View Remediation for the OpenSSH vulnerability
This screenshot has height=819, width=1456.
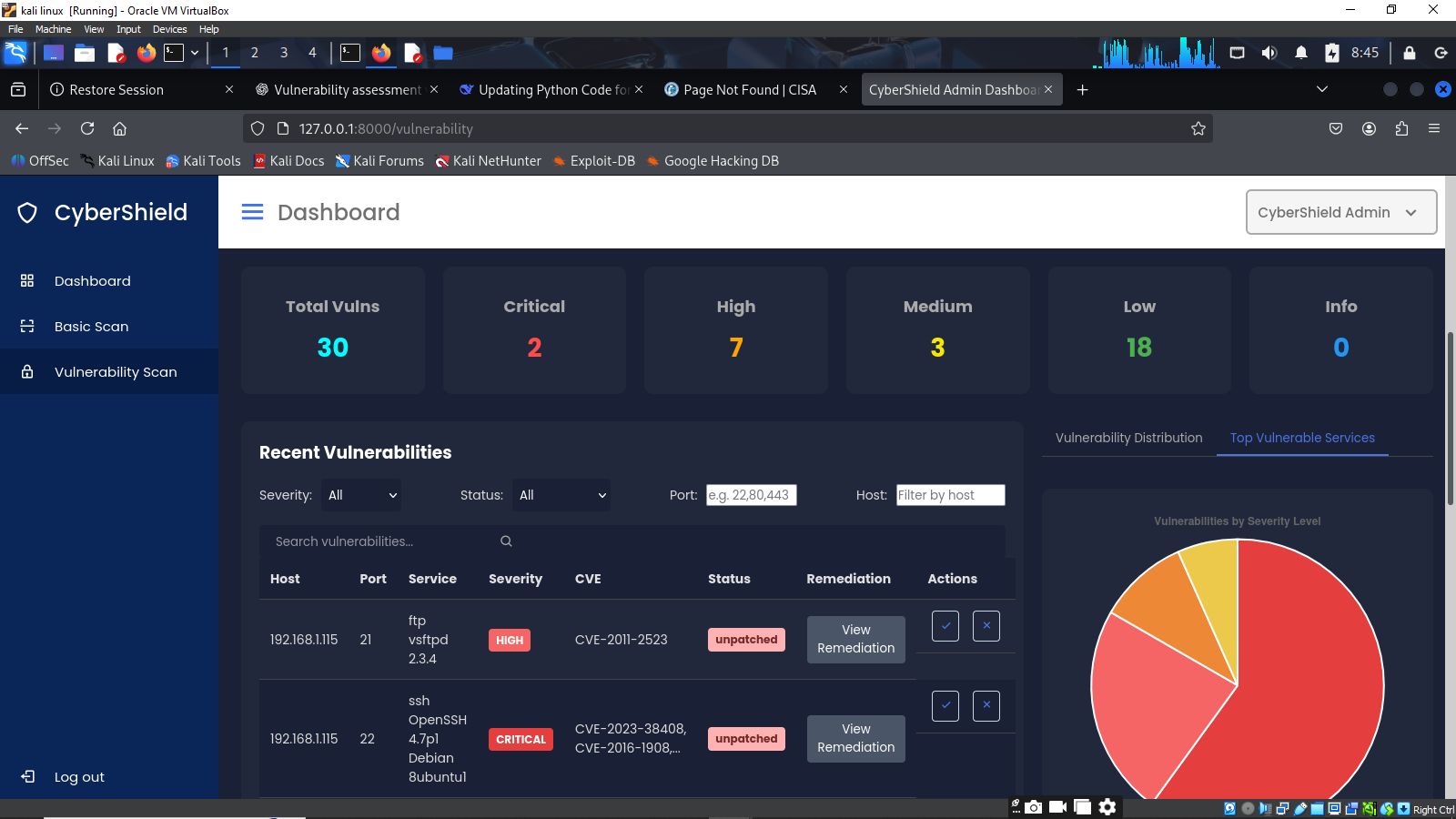(856, 739)
